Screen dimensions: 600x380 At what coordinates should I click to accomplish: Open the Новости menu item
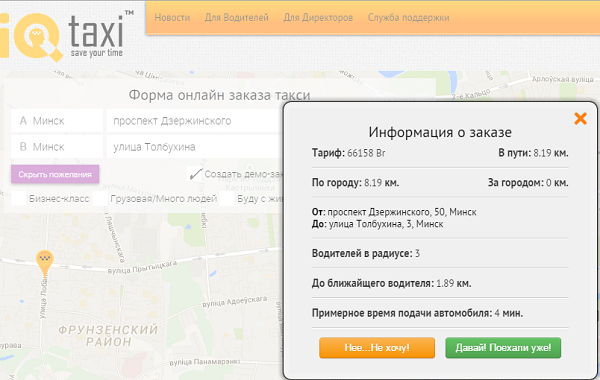(172, 18)
